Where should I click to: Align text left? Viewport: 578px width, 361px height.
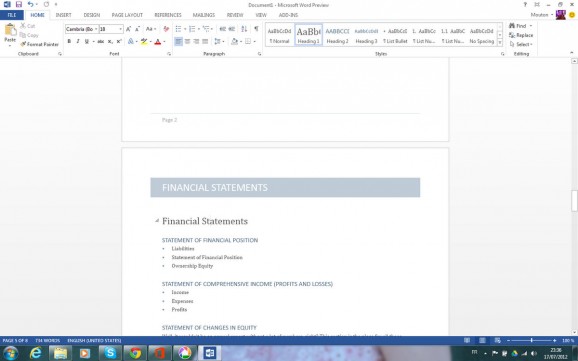tap(178, 41)
